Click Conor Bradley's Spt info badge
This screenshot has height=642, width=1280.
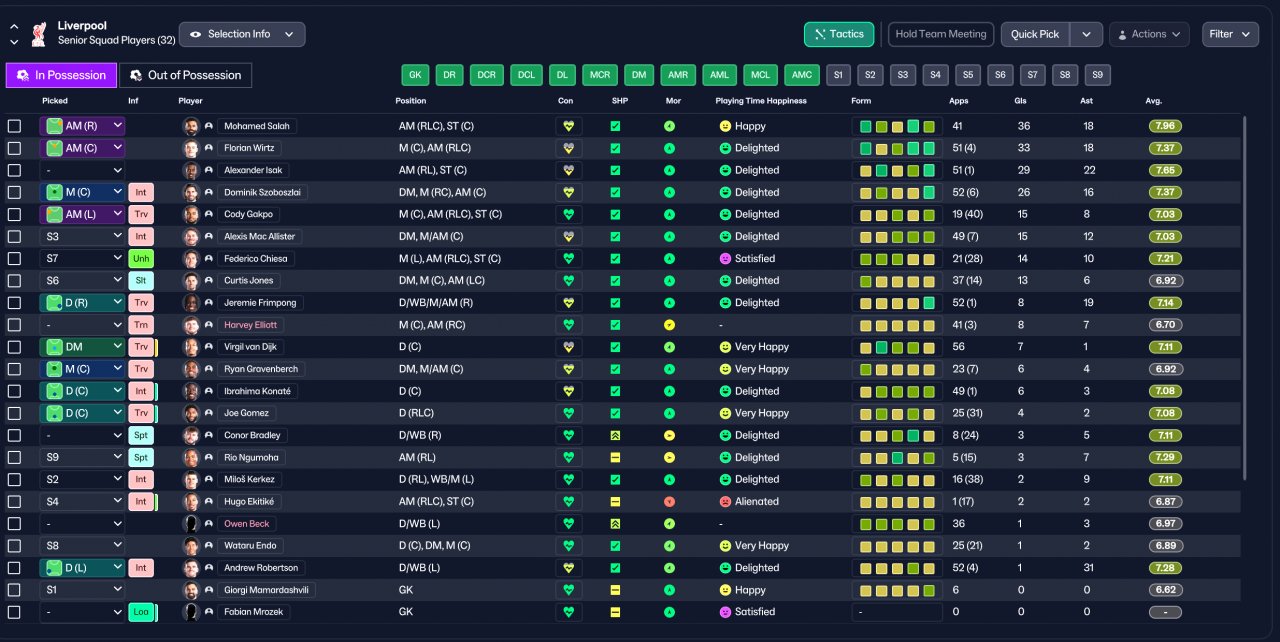click(x=141, y=435)
